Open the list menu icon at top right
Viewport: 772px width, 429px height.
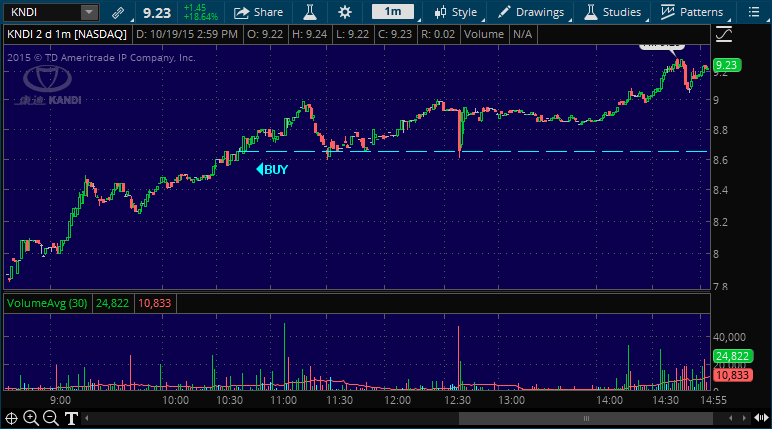[x=754, y=12]
